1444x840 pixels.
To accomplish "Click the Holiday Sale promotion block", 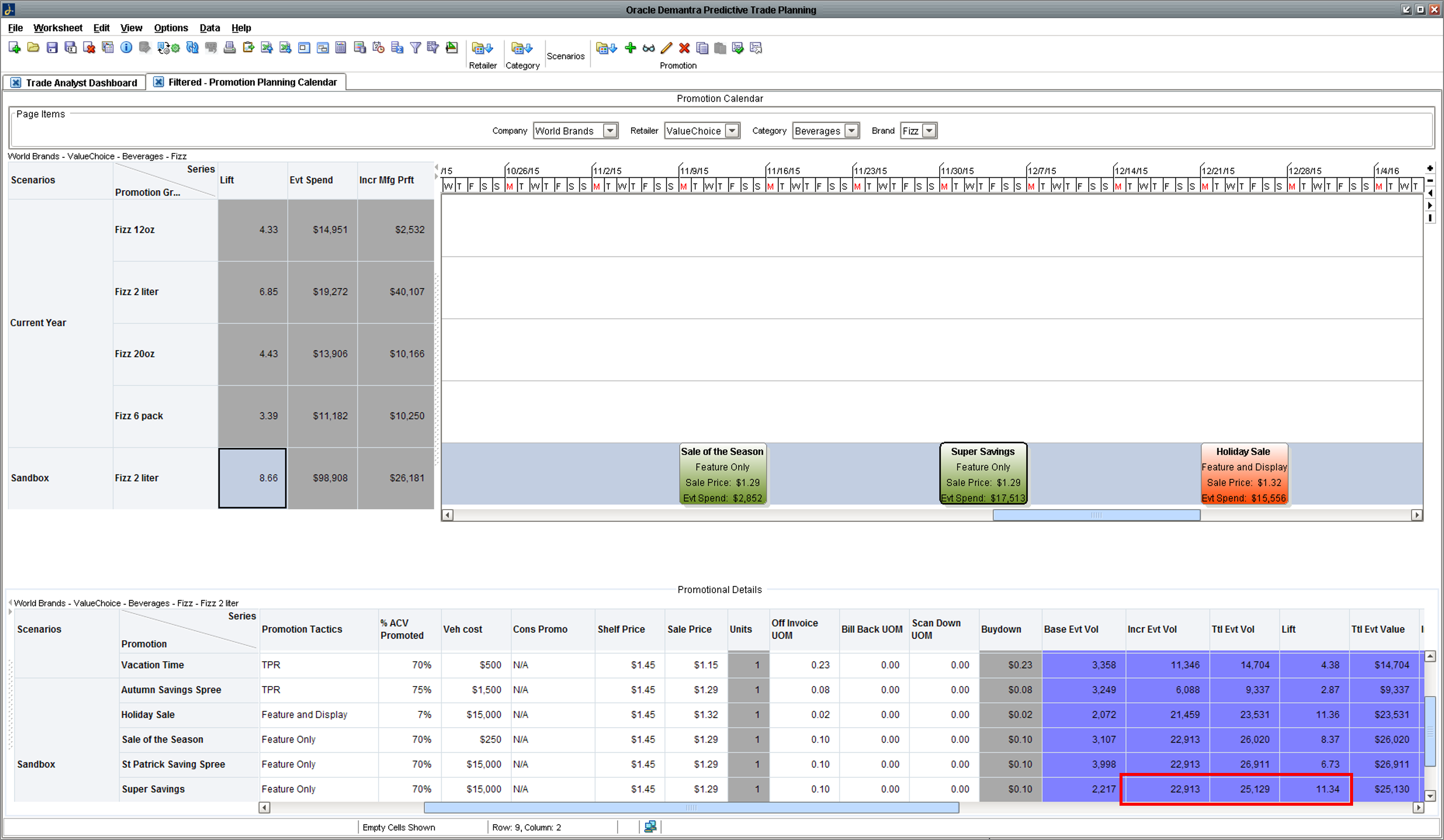I will coord(1243,474).
